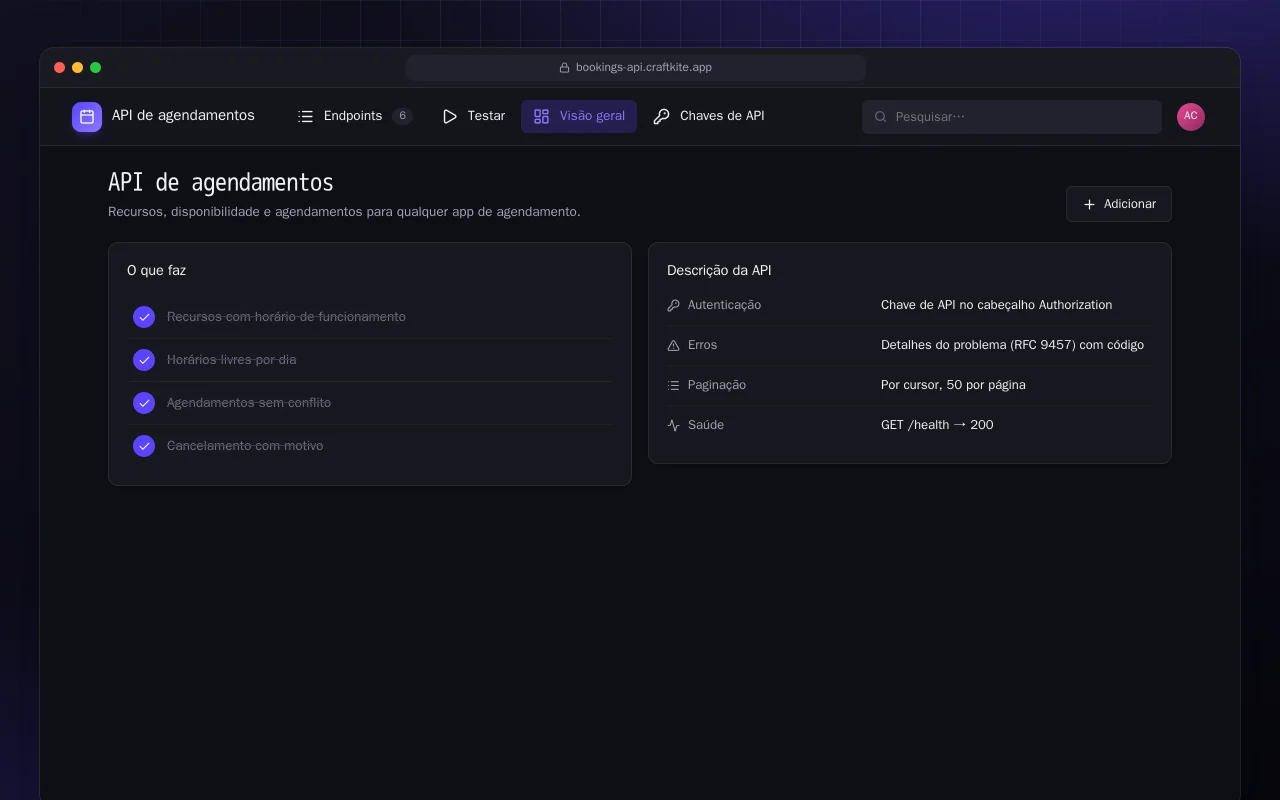Click the Adicionar button
This screenshot has height=800, width=1280.
pos(1119,204)
